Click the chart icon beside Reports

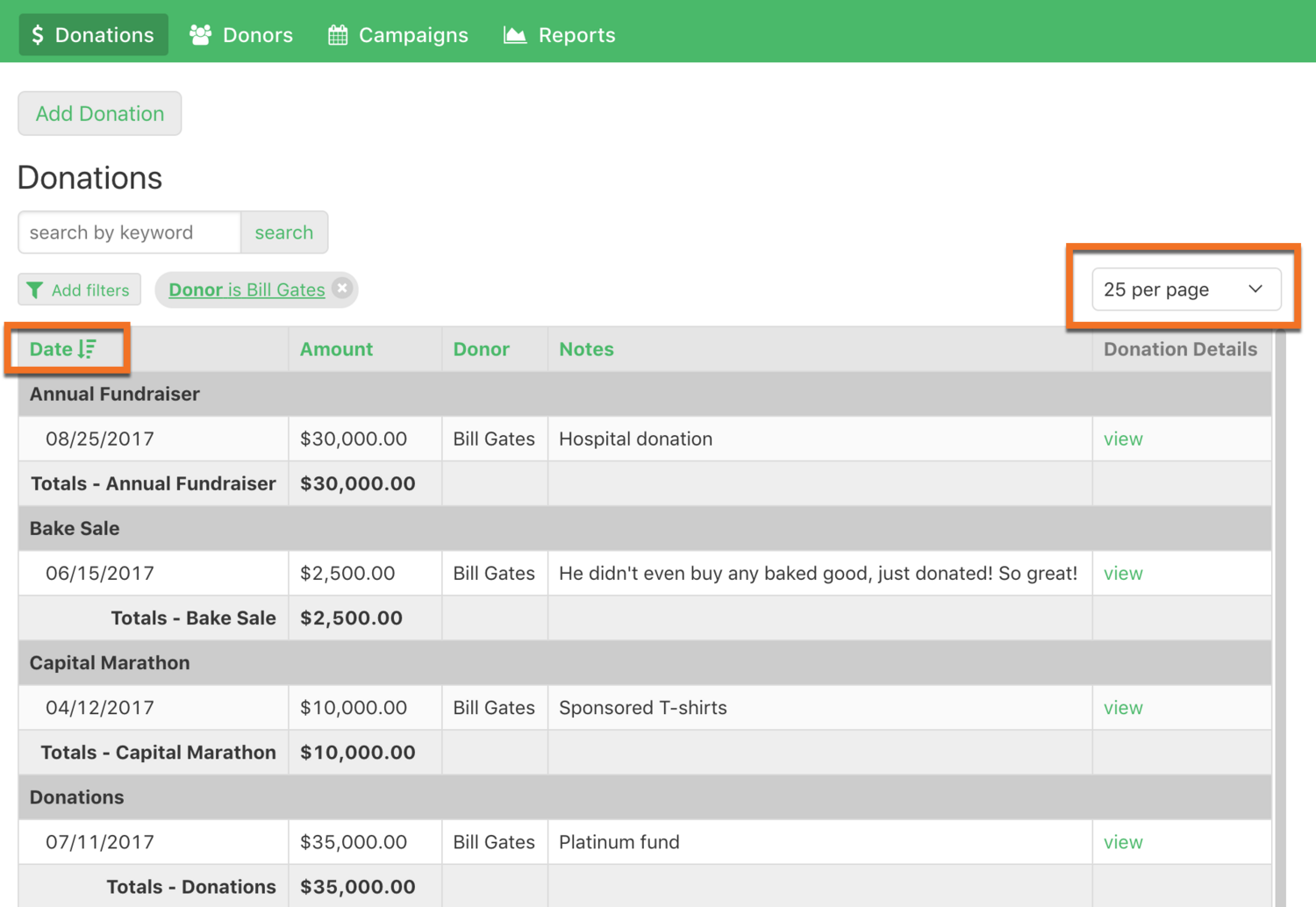(x=515, y=35)
